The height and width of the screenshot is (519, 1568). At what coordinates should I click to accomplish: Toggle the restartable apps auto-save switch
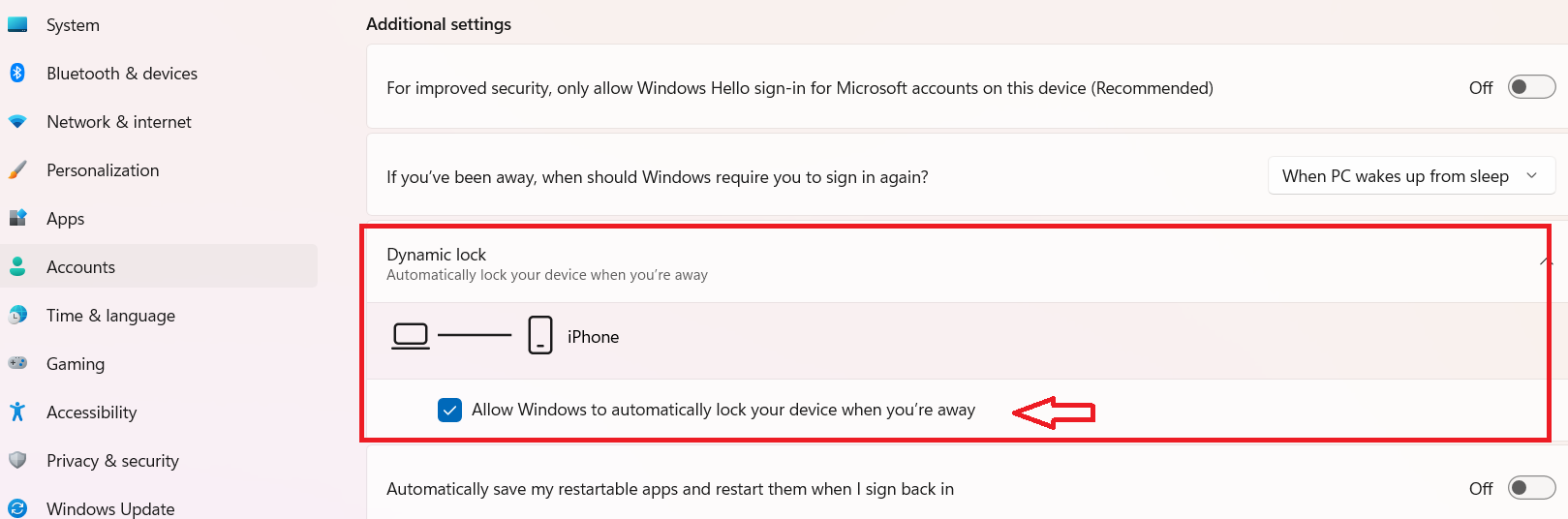pos(1531,488)
